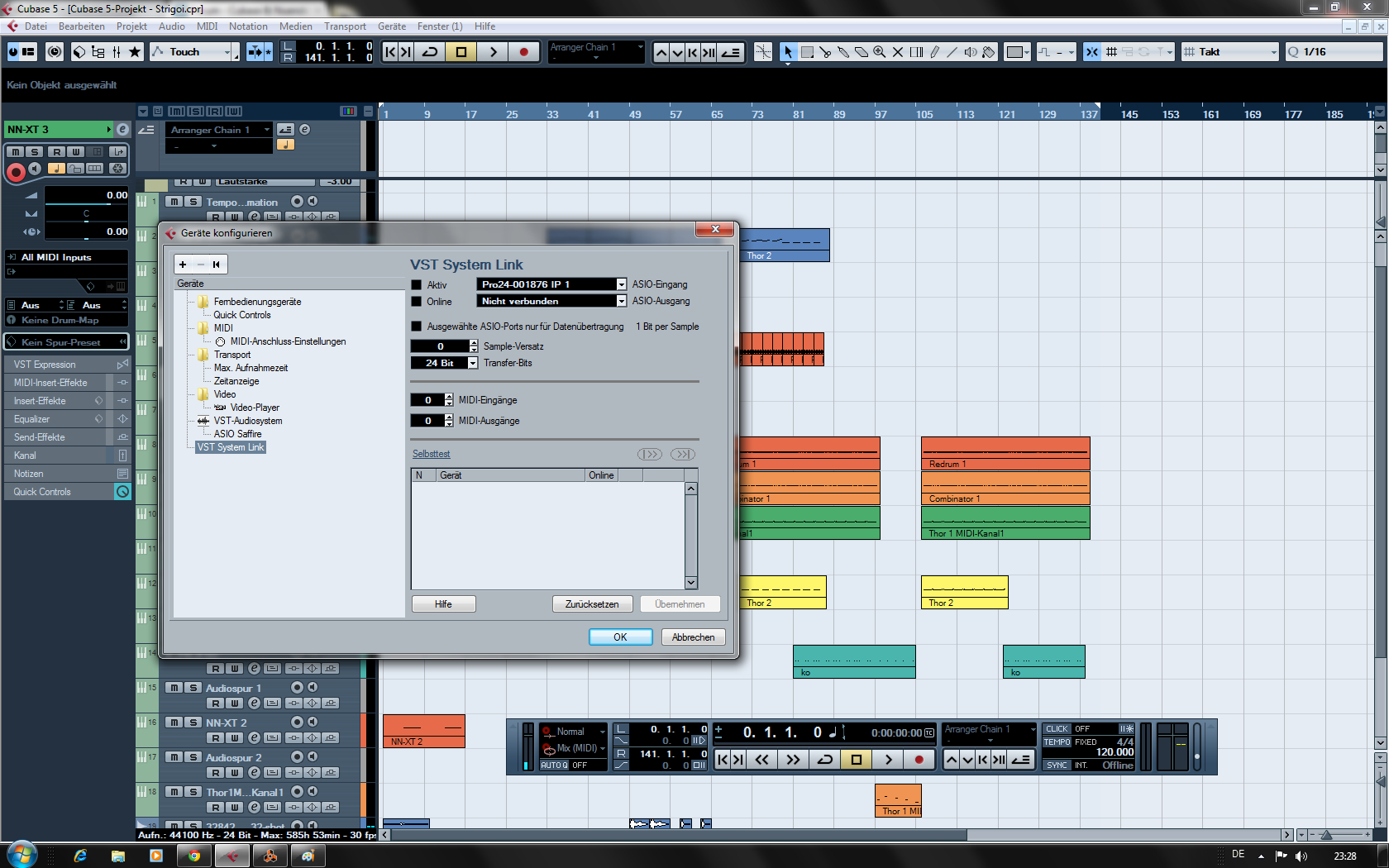The width and height of the screenshot is (1389, 868).
Task: Click the Selbsttest link
Action: (x=431, y=454)
